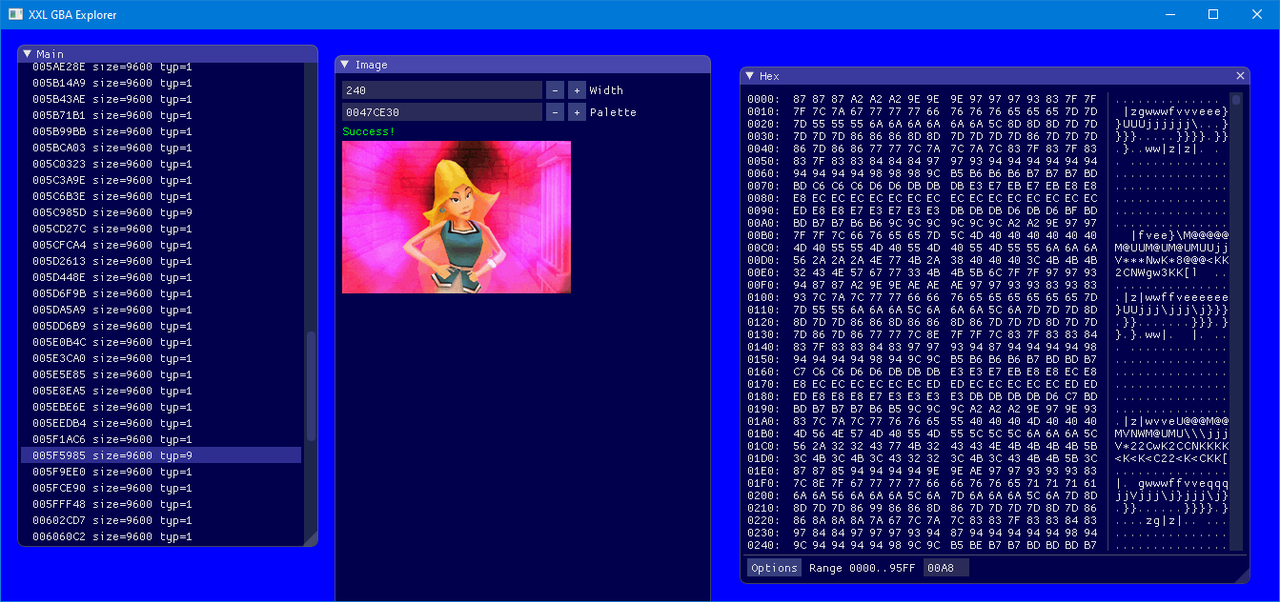Select entry 005E3CA0 size=9600 typ=1
The width and height of the screenshot is (1280, 602).
[161, 358]
